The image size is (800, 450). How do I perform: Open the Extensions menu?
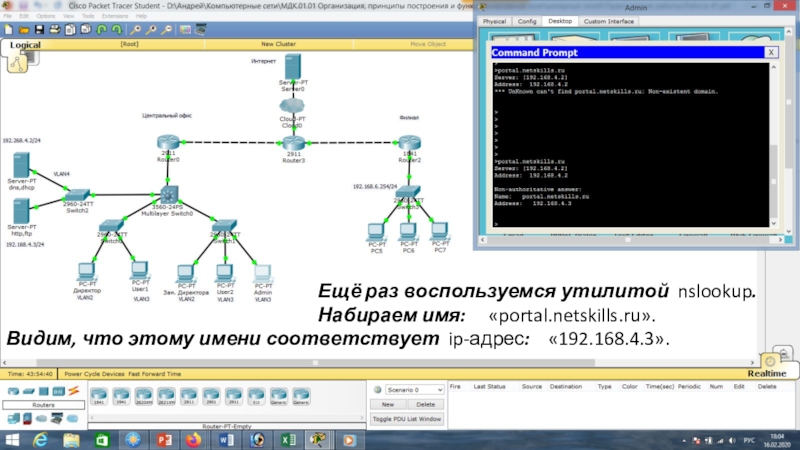click(x=115, y=16)
